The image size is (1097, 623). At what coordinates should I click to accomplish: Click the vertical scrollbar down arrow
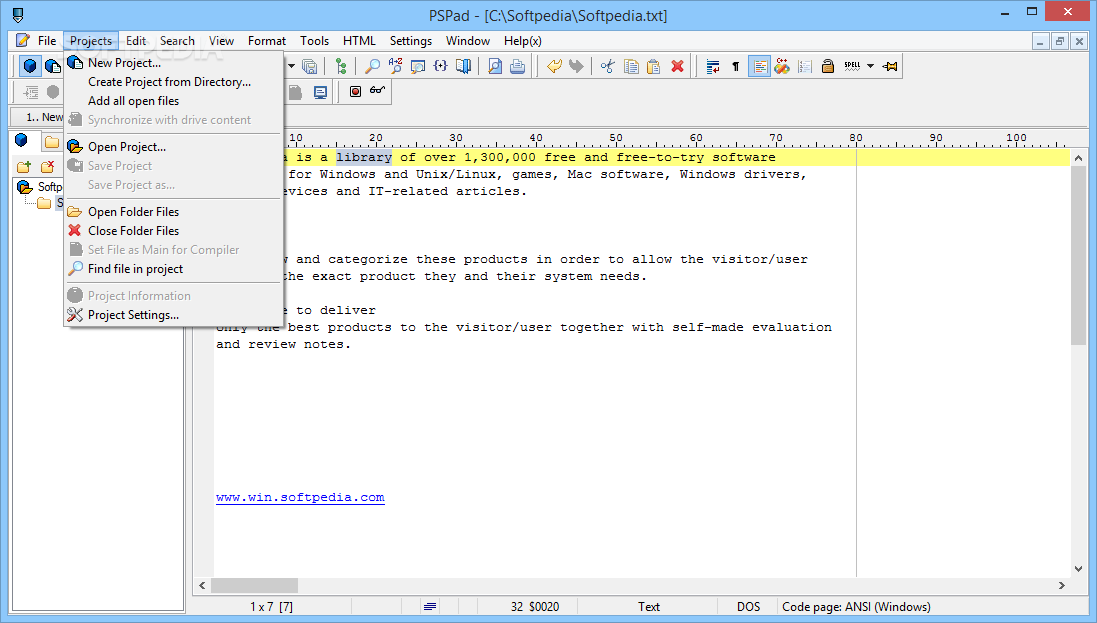1078,568
